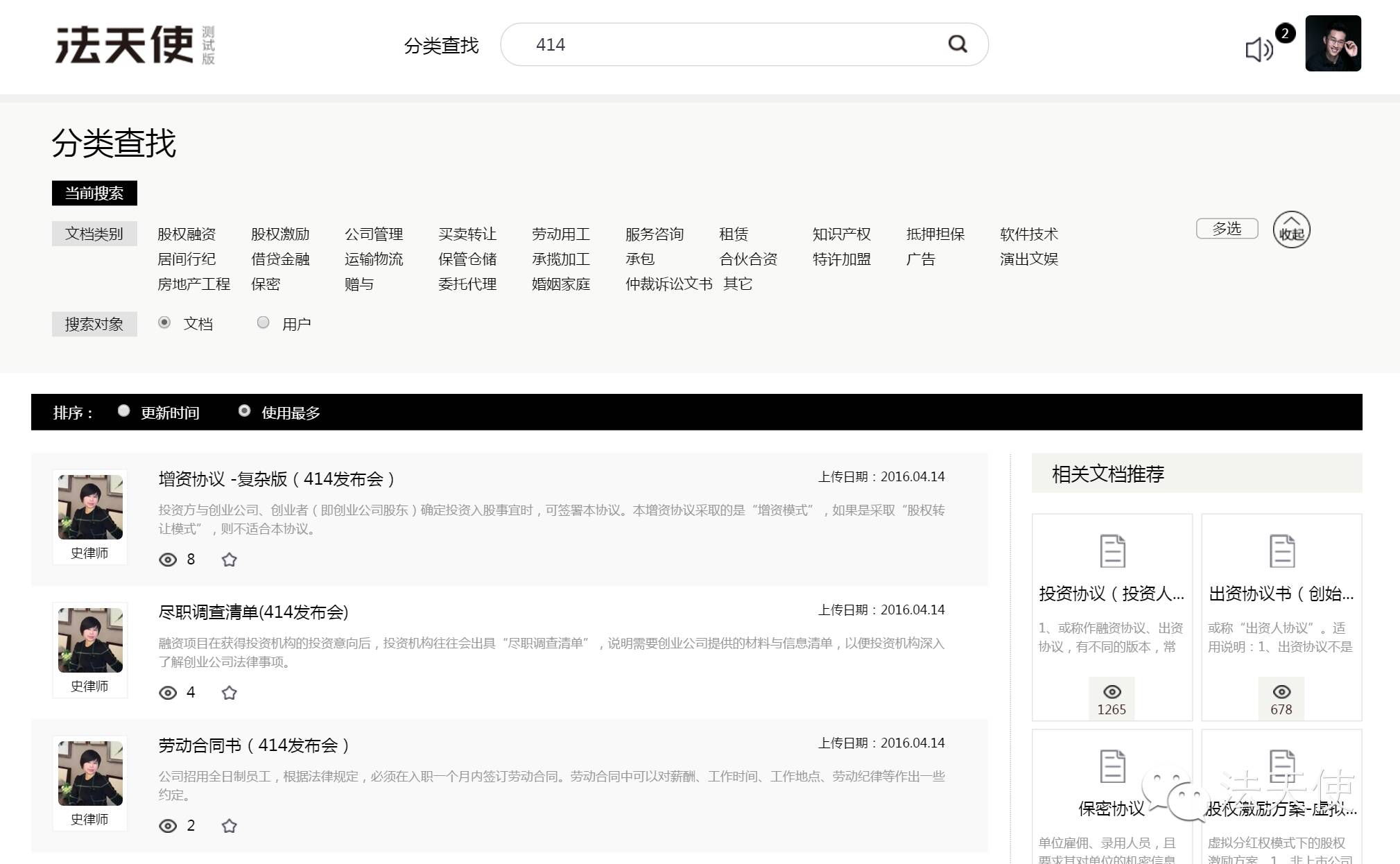This screenshot has width=1400, height=864.
Task: Click document icon above 出资协议书
Action: click(x=1281, y=551)
